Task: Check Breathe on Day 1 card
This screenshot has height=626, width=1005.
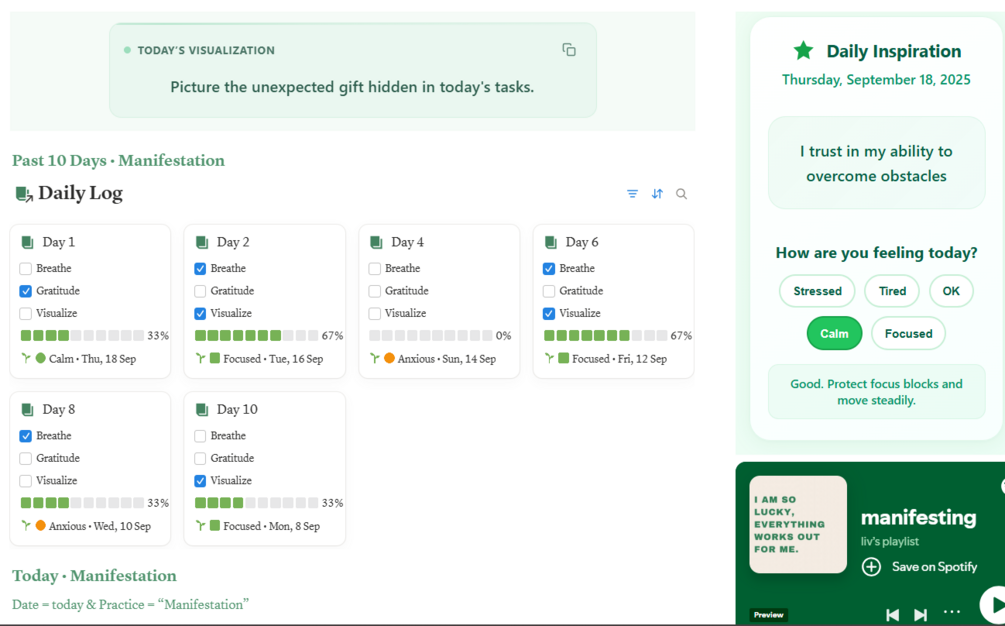Action: (26, 268)
